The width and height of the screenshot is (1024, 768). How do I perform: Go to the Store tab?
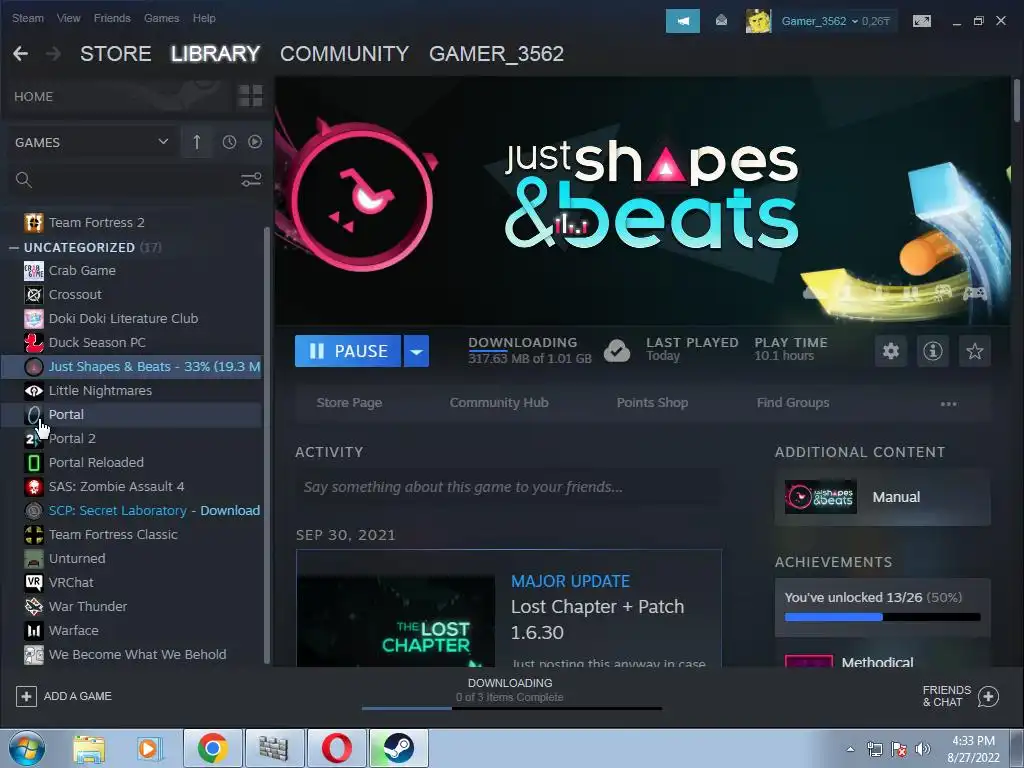[x=116, y=54]
